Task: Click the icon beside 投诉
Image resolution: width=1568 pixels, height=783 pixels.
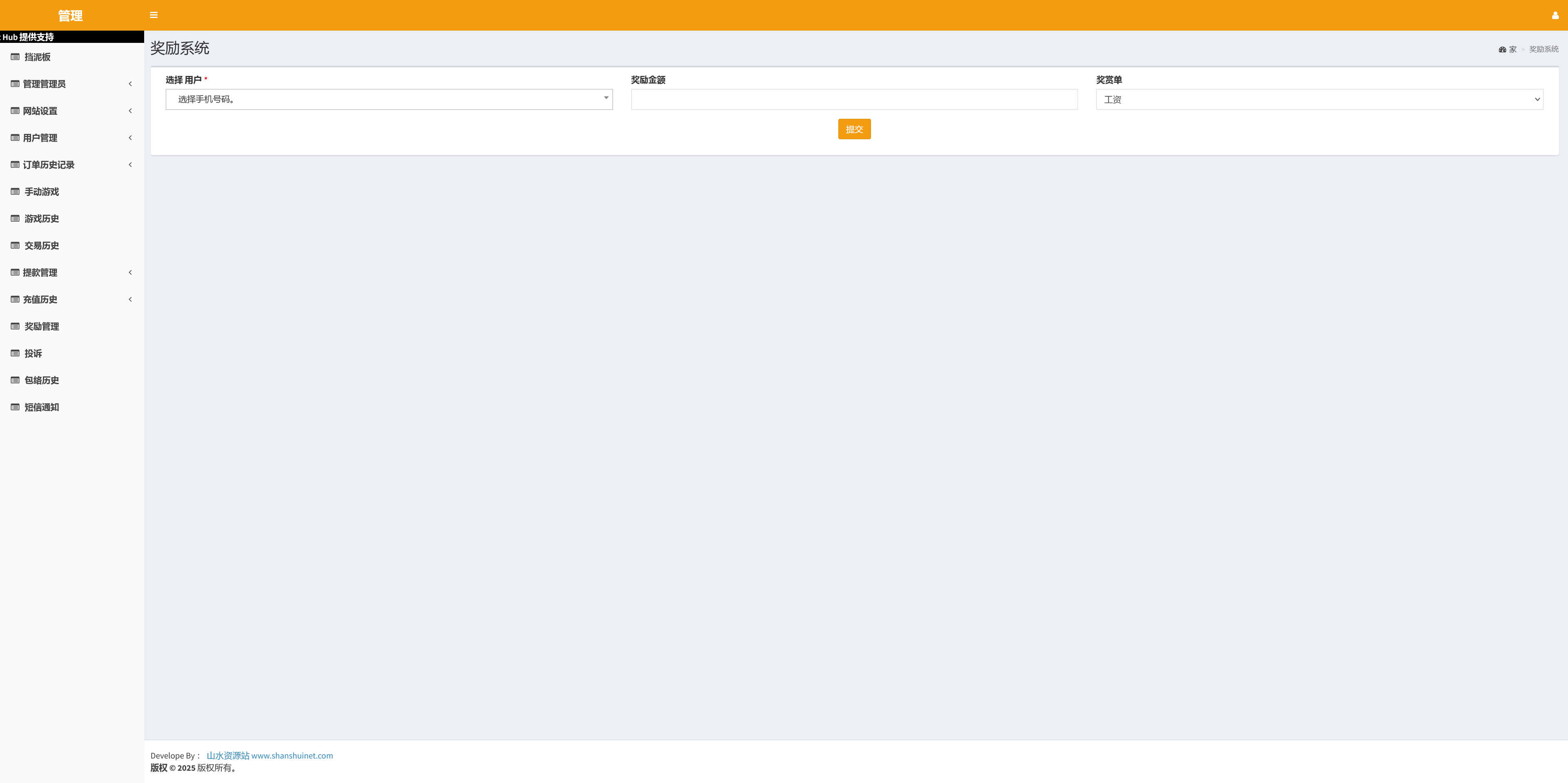Action: (15, 354)
